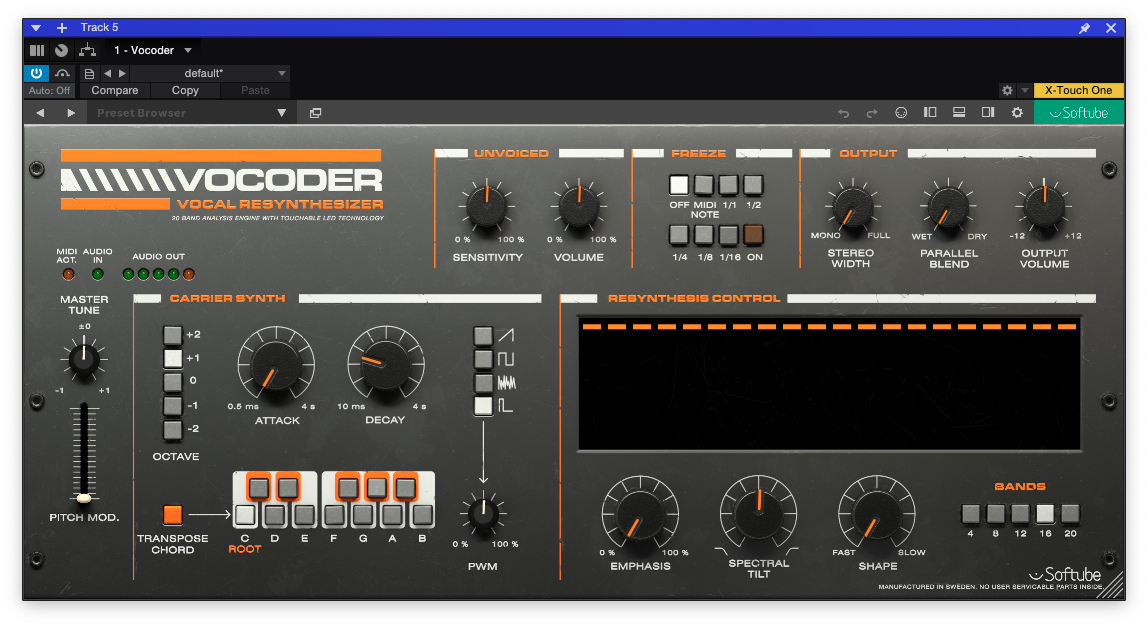Pin the plugin window
The image size is (1148, 627).
[x=1084, y=28]
